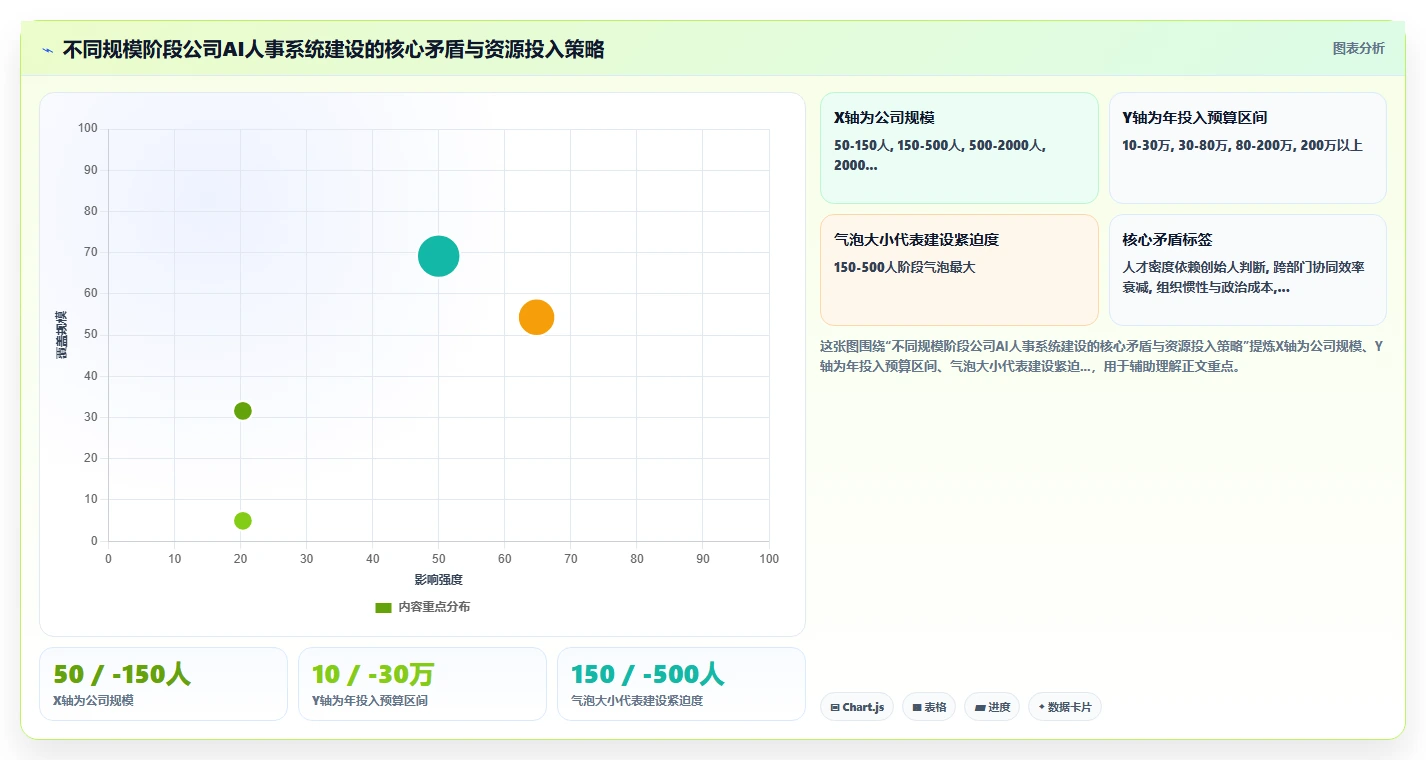Select the dark green bubble near 30
This screenshot has width=1426, height=760.
pos(242,411)
